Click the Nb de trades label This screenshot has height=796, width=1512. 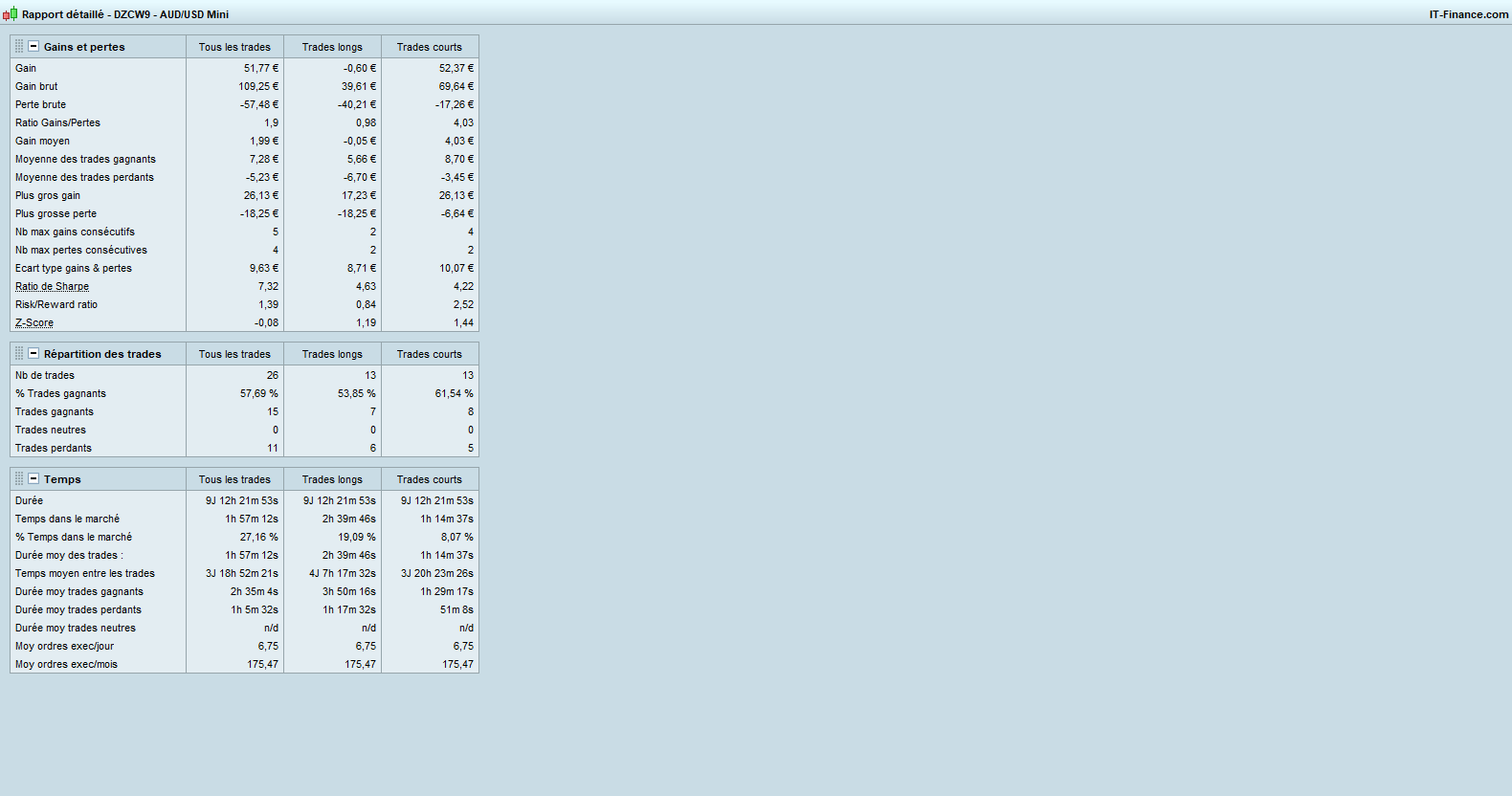(45, 375)
